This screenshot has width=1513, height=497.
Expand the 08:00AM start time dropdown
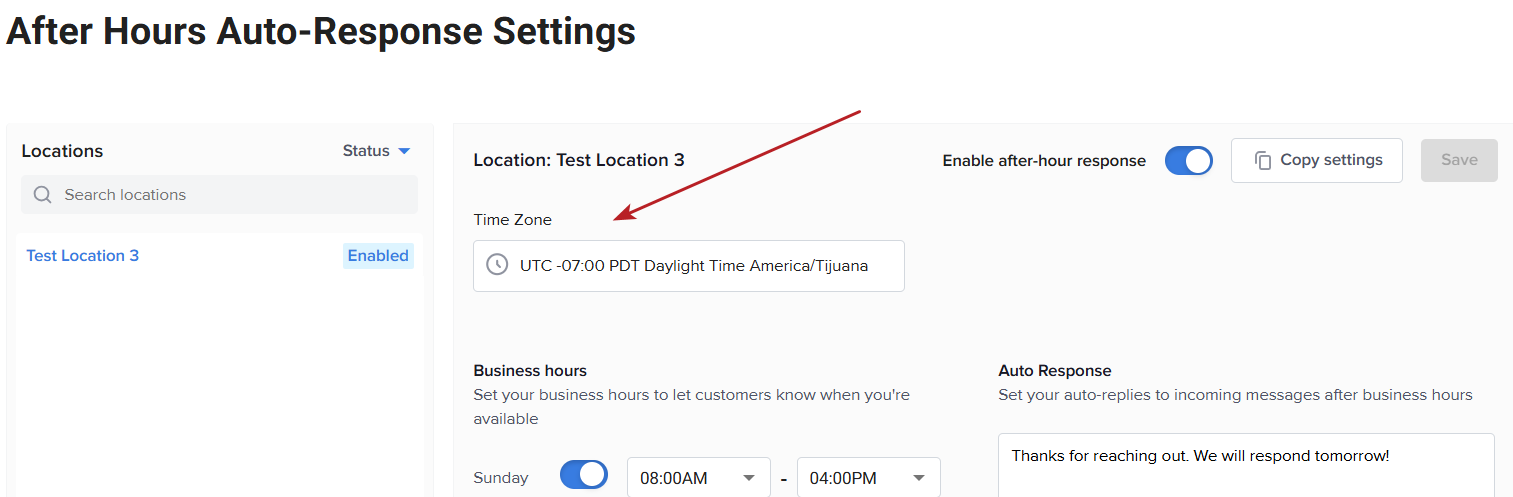(x=699, y=478)
